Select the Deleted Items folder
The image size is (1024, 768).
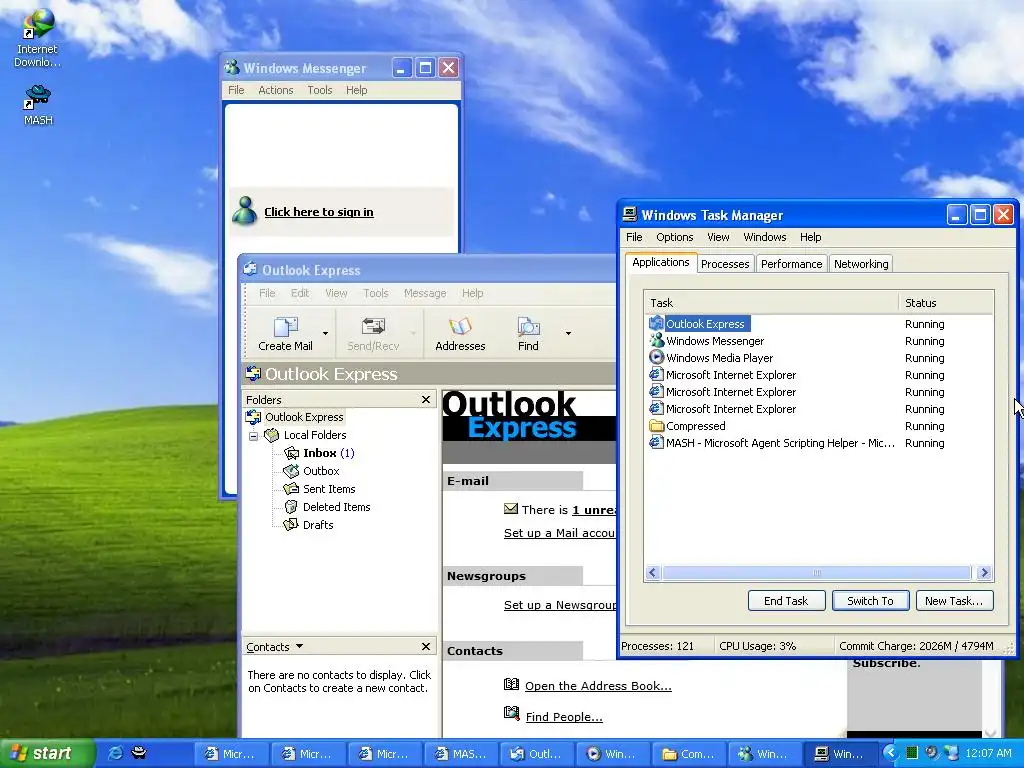327,507
